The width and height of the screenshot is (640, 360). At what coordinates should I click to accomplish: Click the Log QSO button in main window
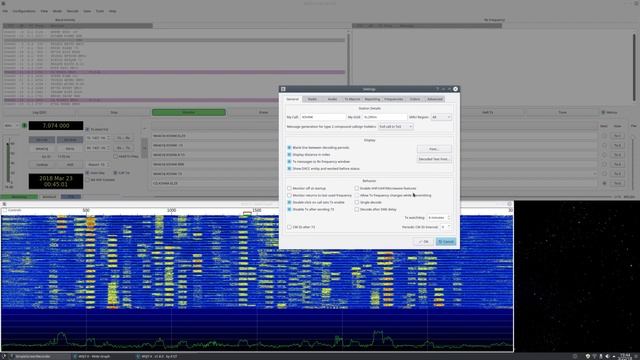[39, 112]
